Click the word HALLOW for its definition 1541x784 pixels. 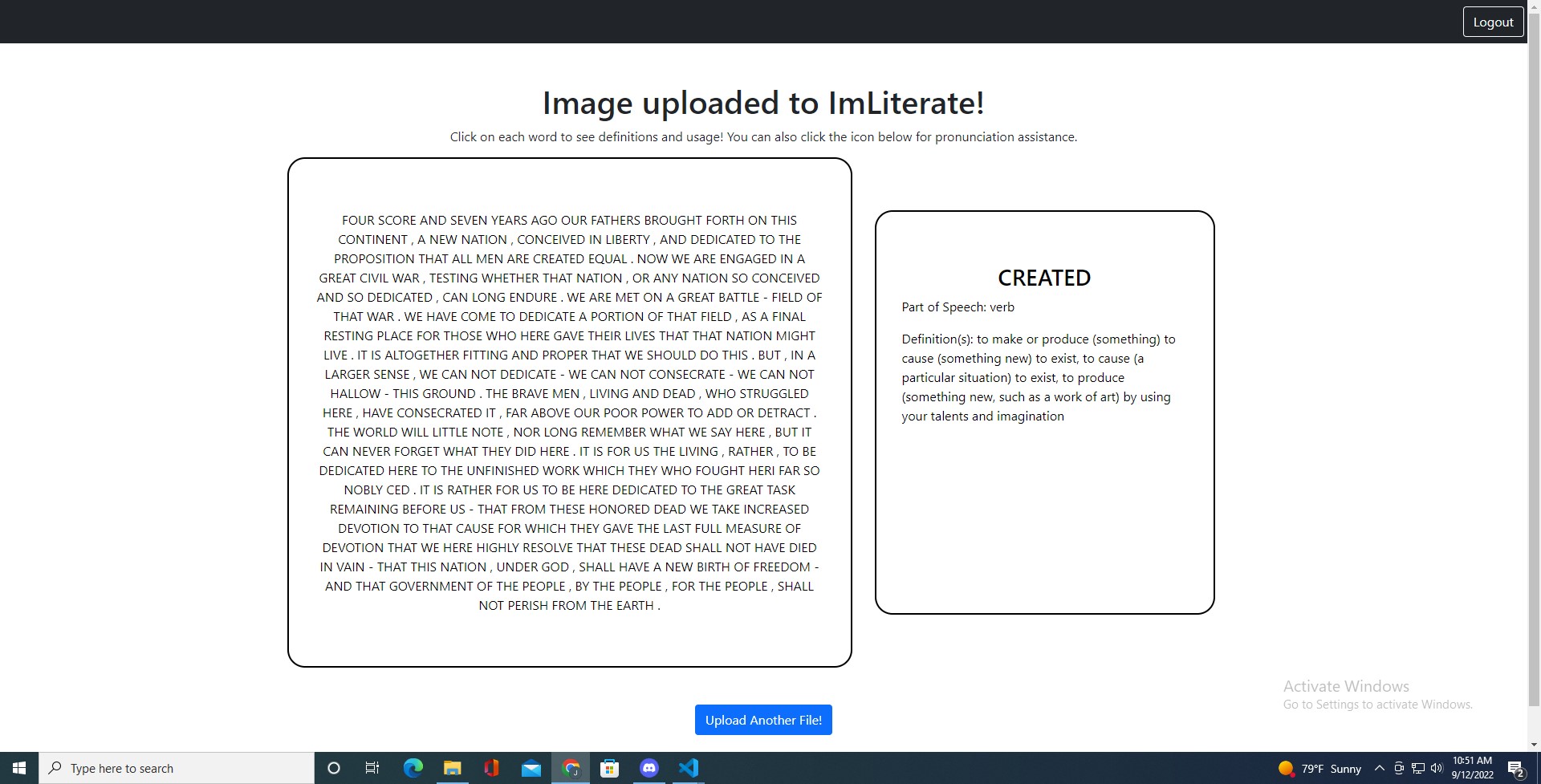point(355,393)
